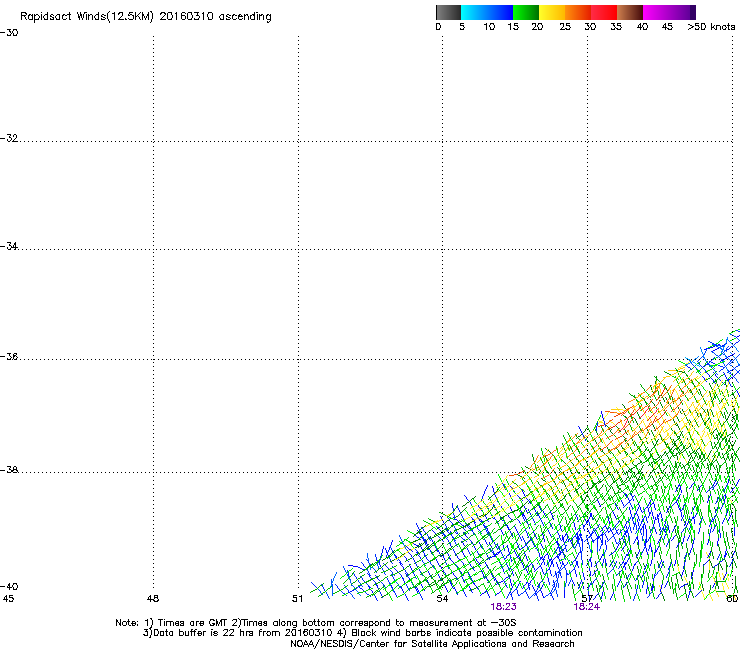Click the '-30' latitude axis label

[9, 33]
